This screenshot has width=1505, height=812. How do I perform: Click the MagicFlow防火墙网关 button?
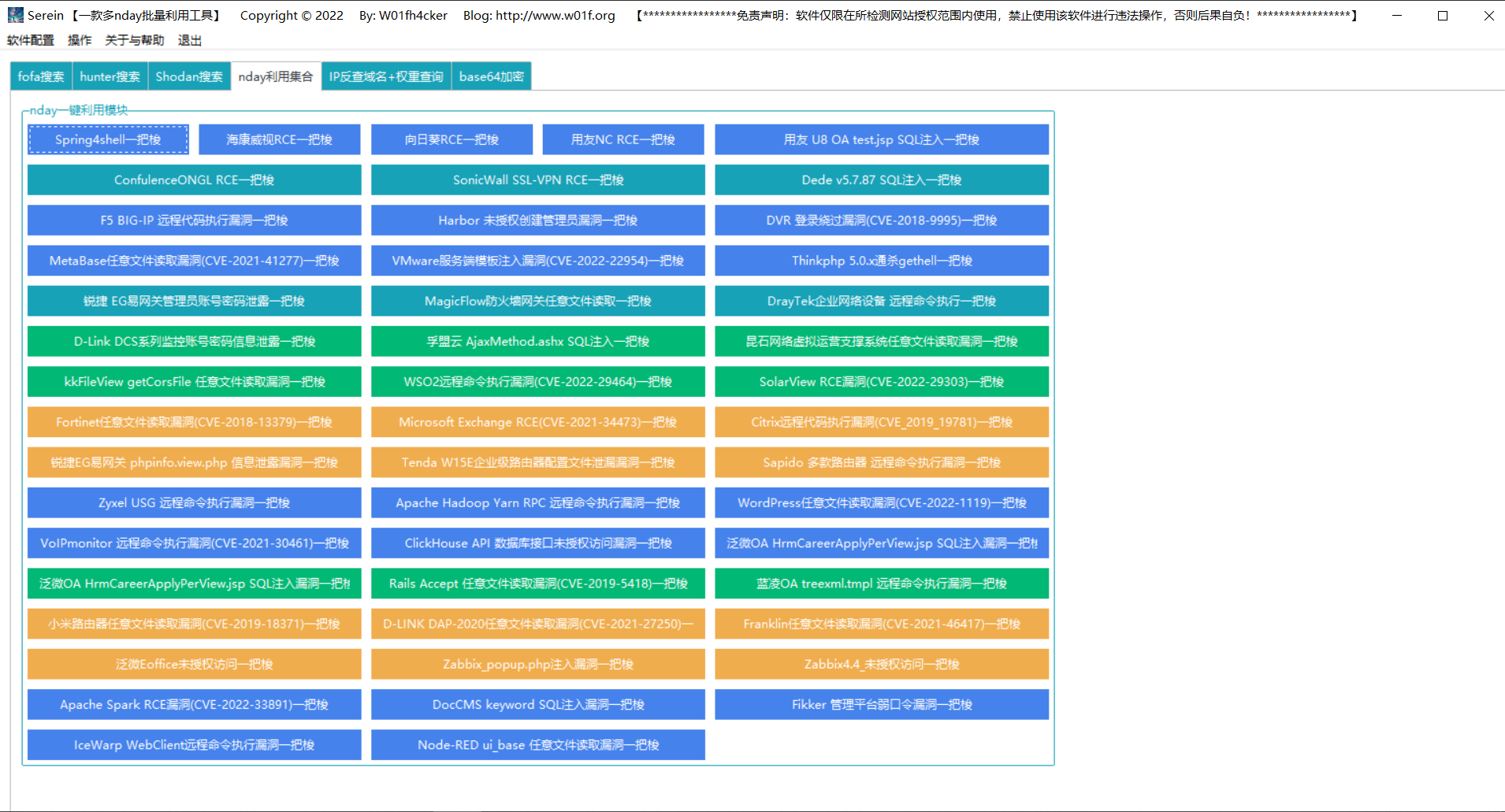[x=538, y=301]
